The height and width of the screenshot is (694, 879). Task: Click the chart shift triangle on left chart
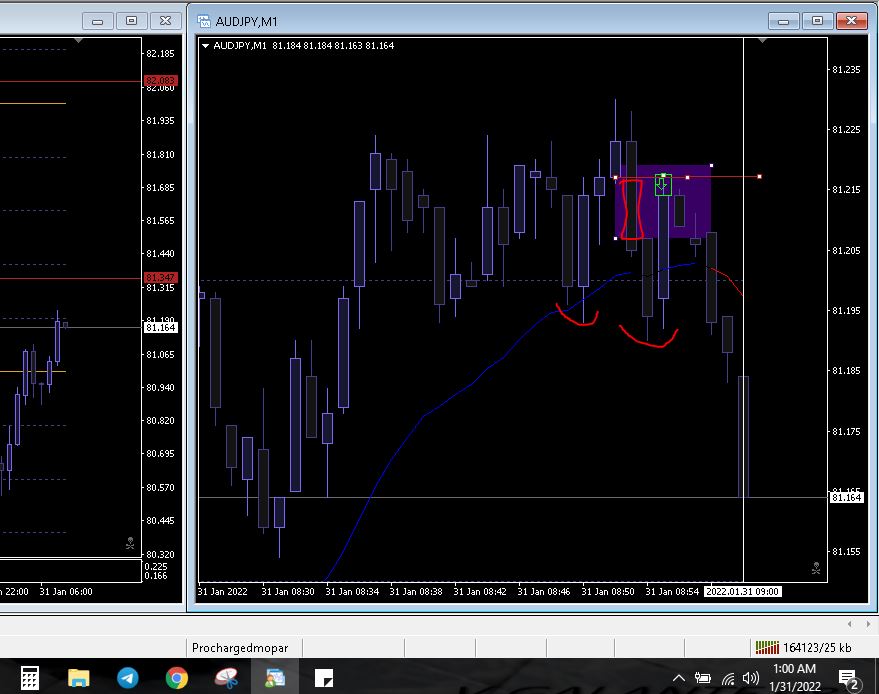tap(78, 40)
